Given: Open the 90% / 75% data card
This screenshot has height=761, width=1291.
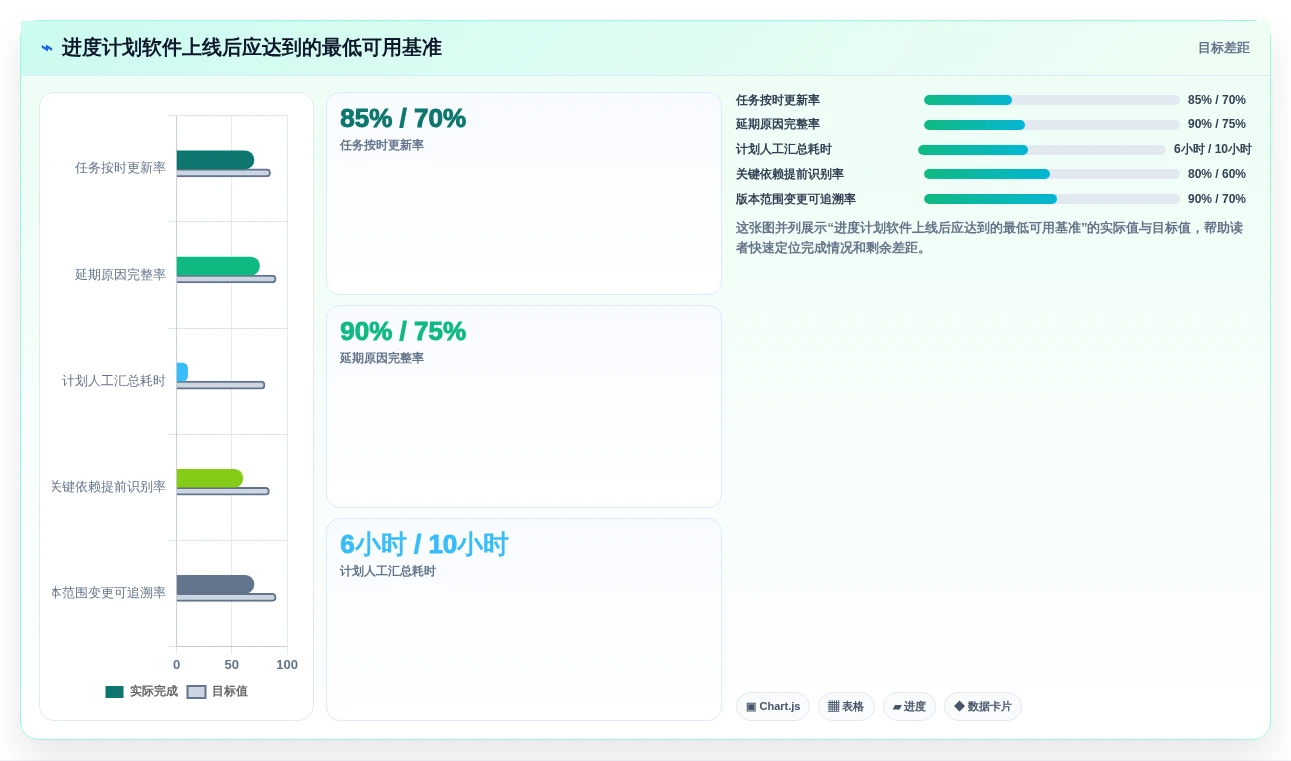Looking at the screenshot, I should click(524, 407).
